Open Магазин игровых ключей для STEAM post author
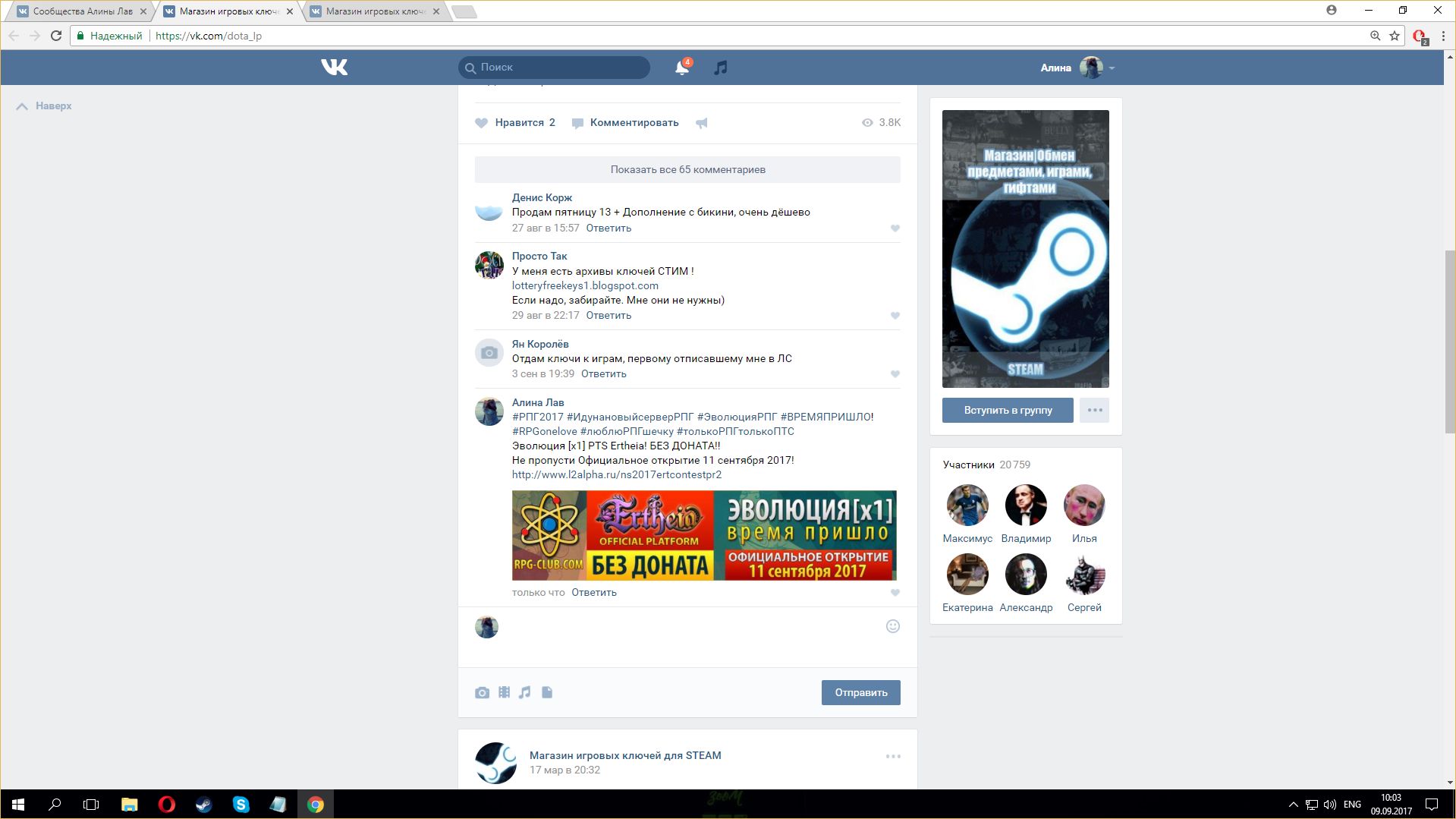This screenshot has width=1456, height=819. (x=625, y=755)
